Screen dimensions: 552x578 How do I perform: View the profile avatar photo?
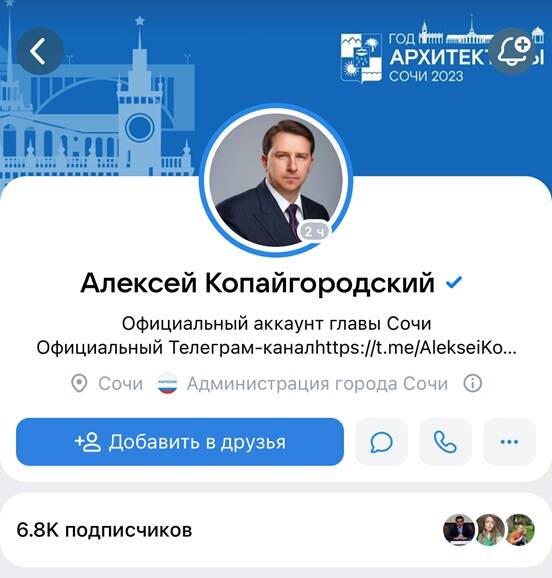[x=276, y=180]
